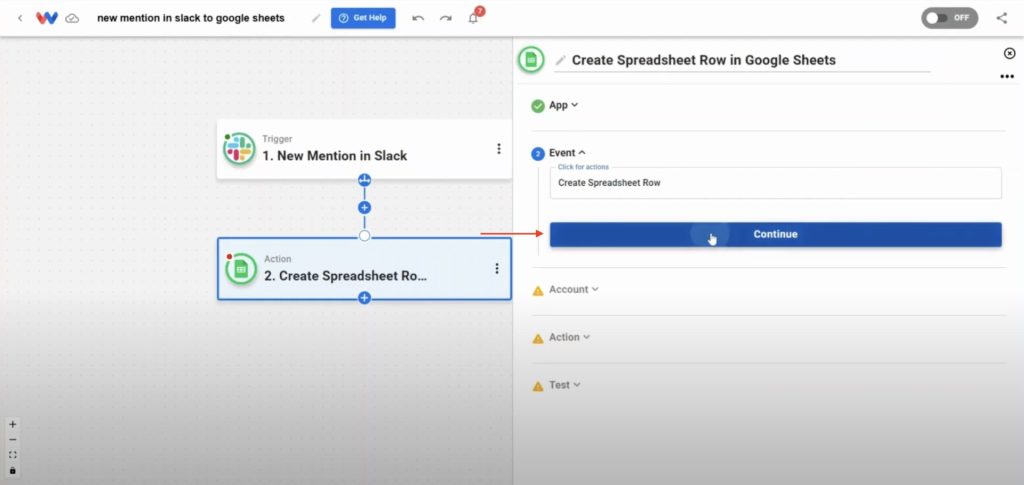Zoom in on the canvas
This screenshot has width=1024, height=485.
pyautogui.click(x=12, y=424)
